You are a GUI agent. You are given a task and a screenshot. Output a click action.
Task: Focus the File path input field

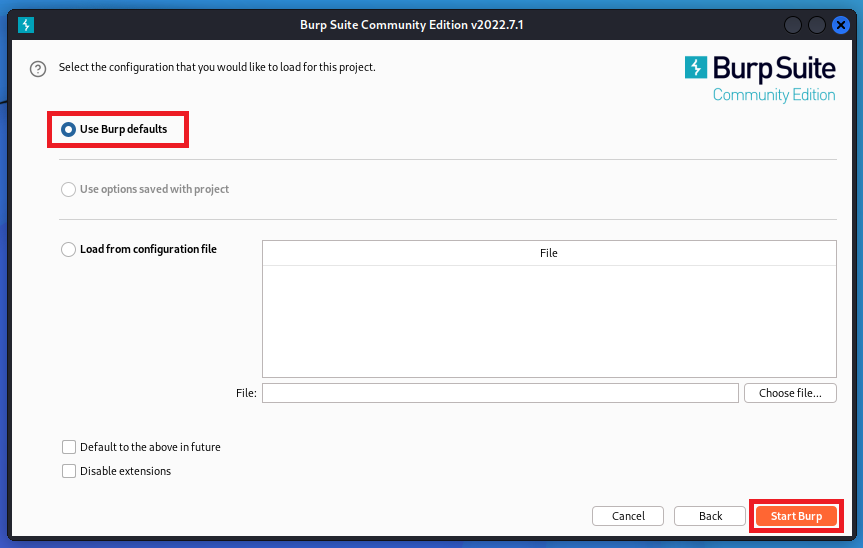click(500, 393)
